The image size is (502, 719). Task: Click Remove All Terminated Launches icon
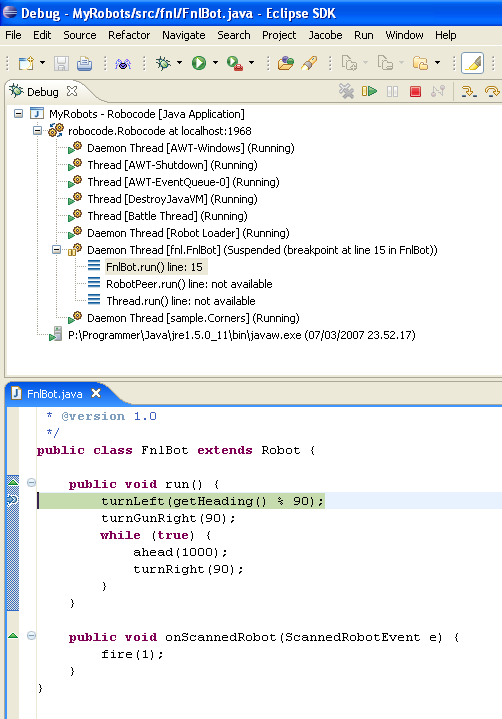tap(346, 91)
